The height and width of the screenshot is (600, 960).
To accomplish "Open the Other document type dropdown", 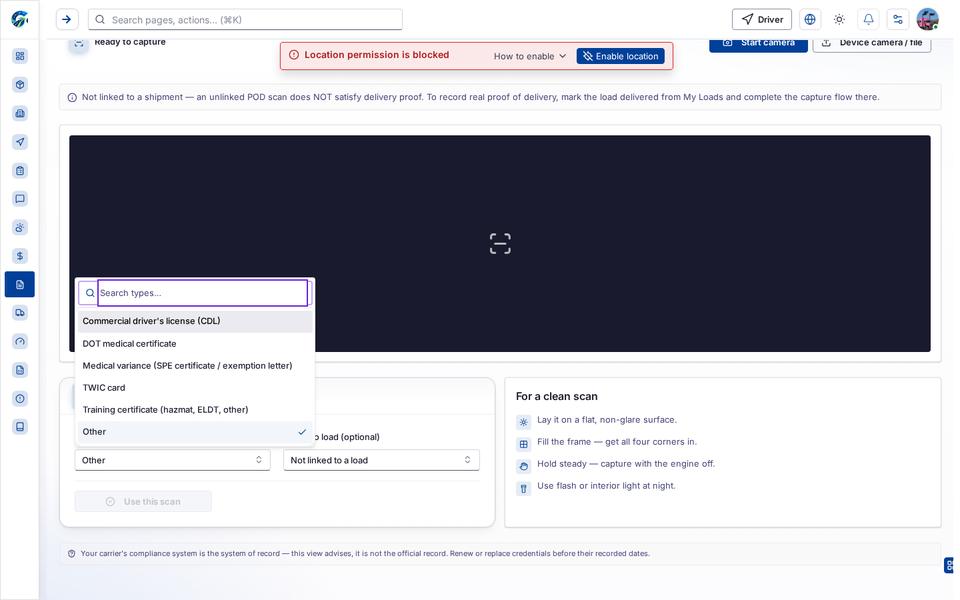I will point(173,460).
